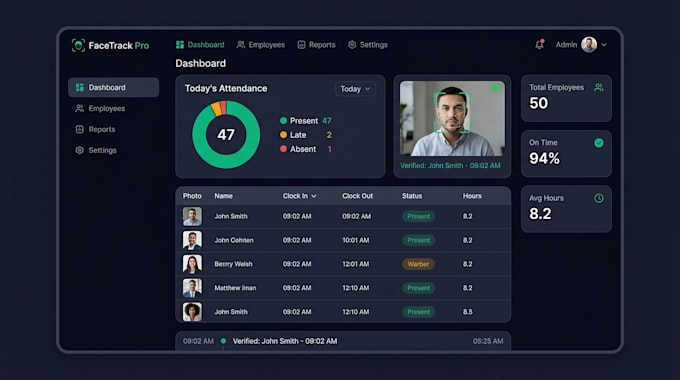
Task: Click the Present badge for Matthew Iinan
Action: (x=418, y=288)
